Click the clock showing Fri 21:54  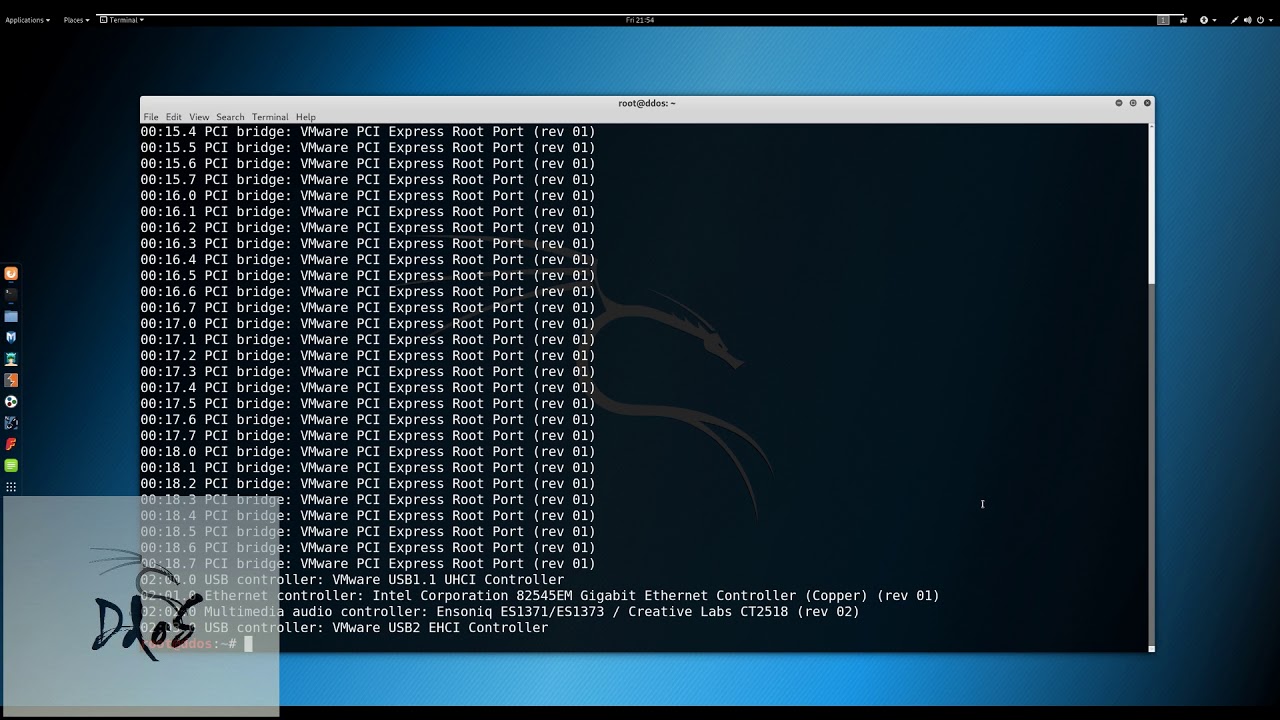coord(639,20)
